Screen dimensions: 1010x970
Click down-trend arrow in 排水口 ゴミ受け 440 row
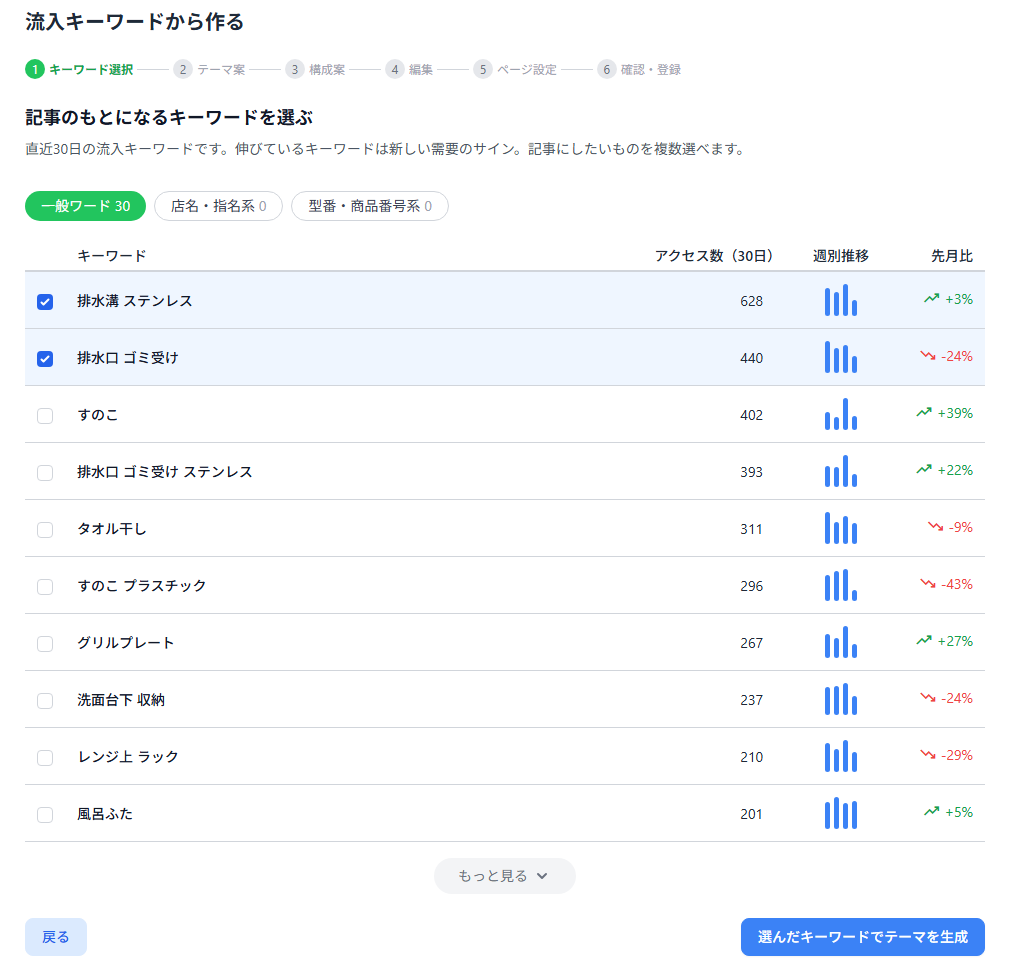(928, 356)
